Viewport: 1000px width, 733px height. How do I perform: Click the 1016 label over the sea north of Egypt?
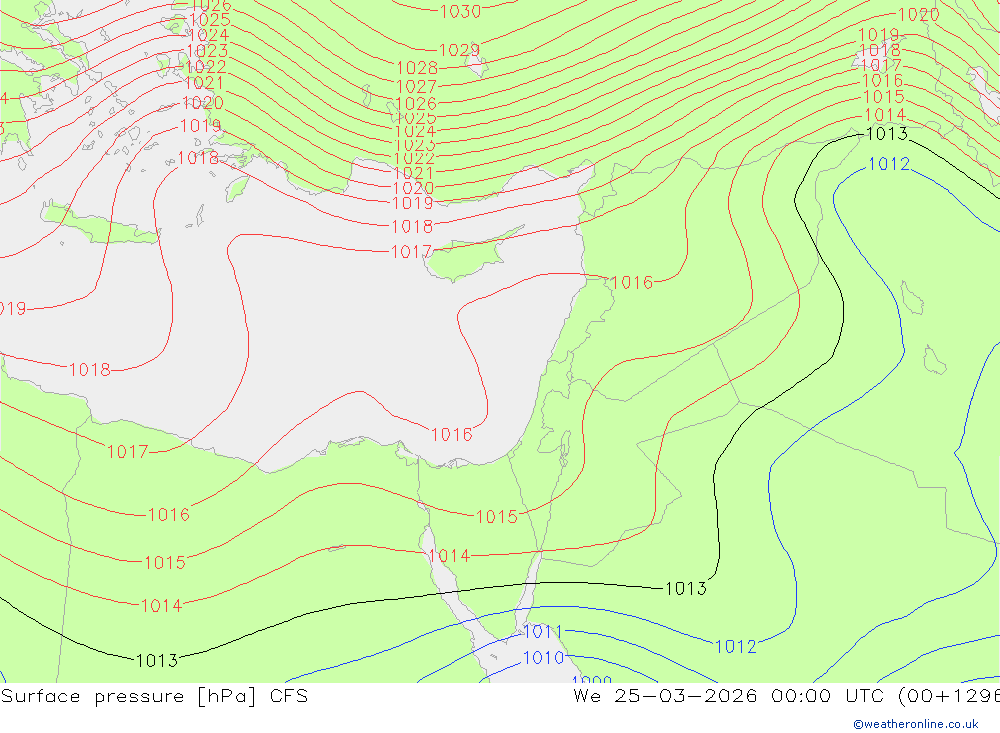point(452,434)
